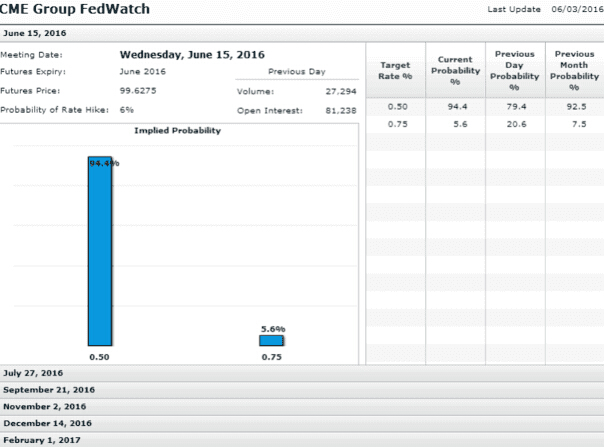This screenshot has height=447, width=604.
Task: Collapse the June 15, 2016 meeting section
Action: (x=28, y=34)
